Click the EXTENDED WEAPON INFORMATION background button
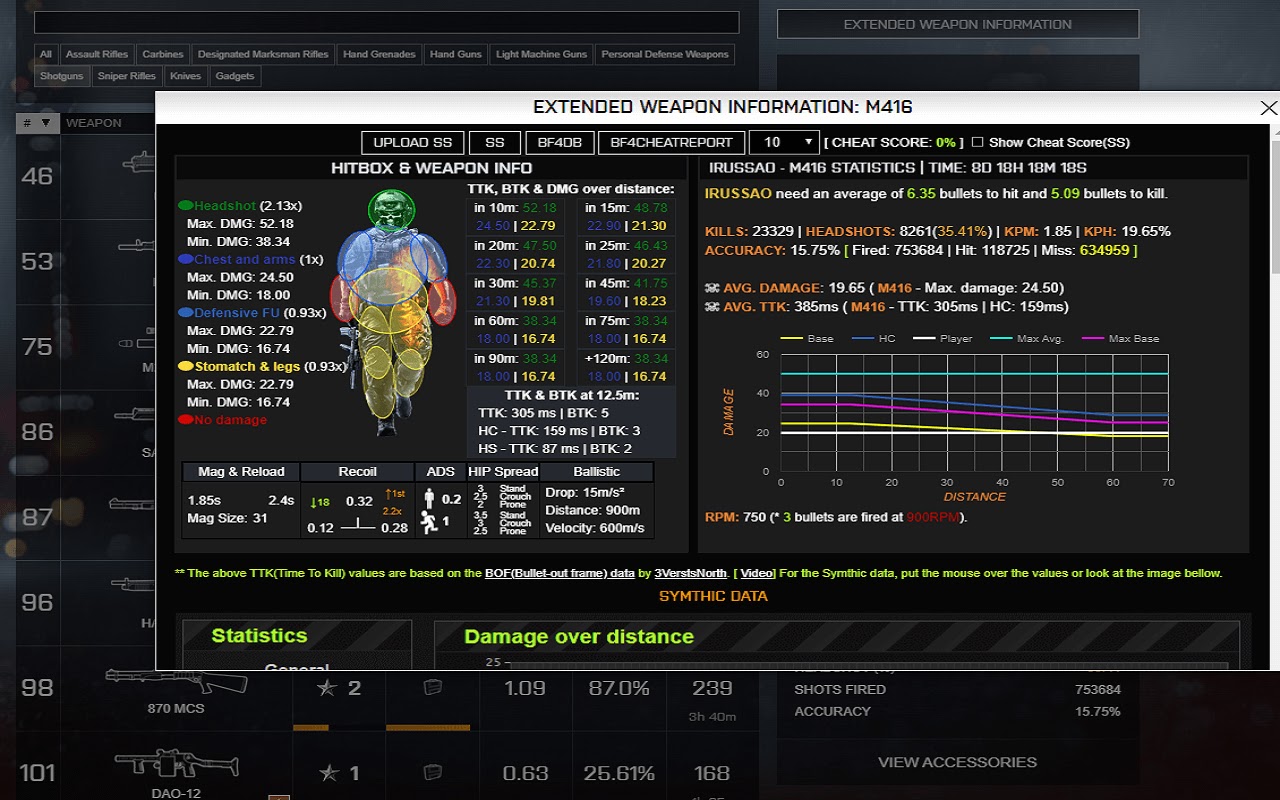The image size is (1280, 800). pos(958,24)
